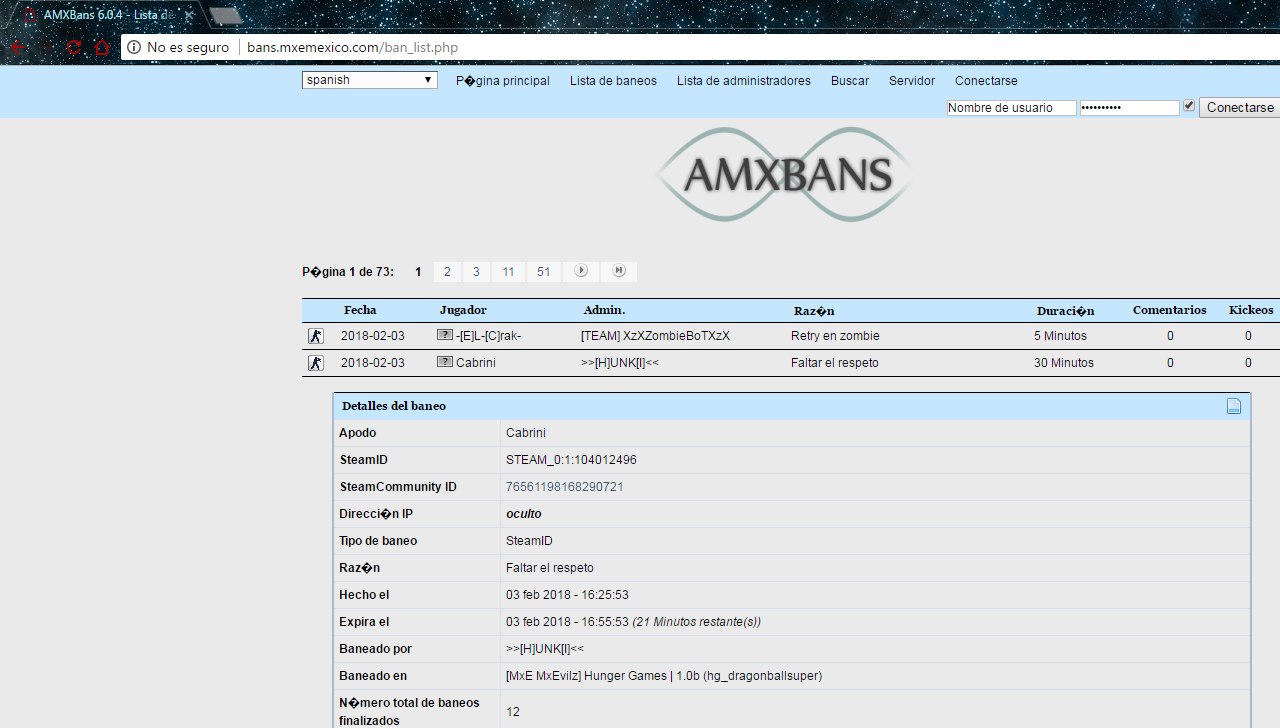This screenshot has height=728, width=1280.
Task: Jump to last page arrow in pagination
Action: [619, 271]
